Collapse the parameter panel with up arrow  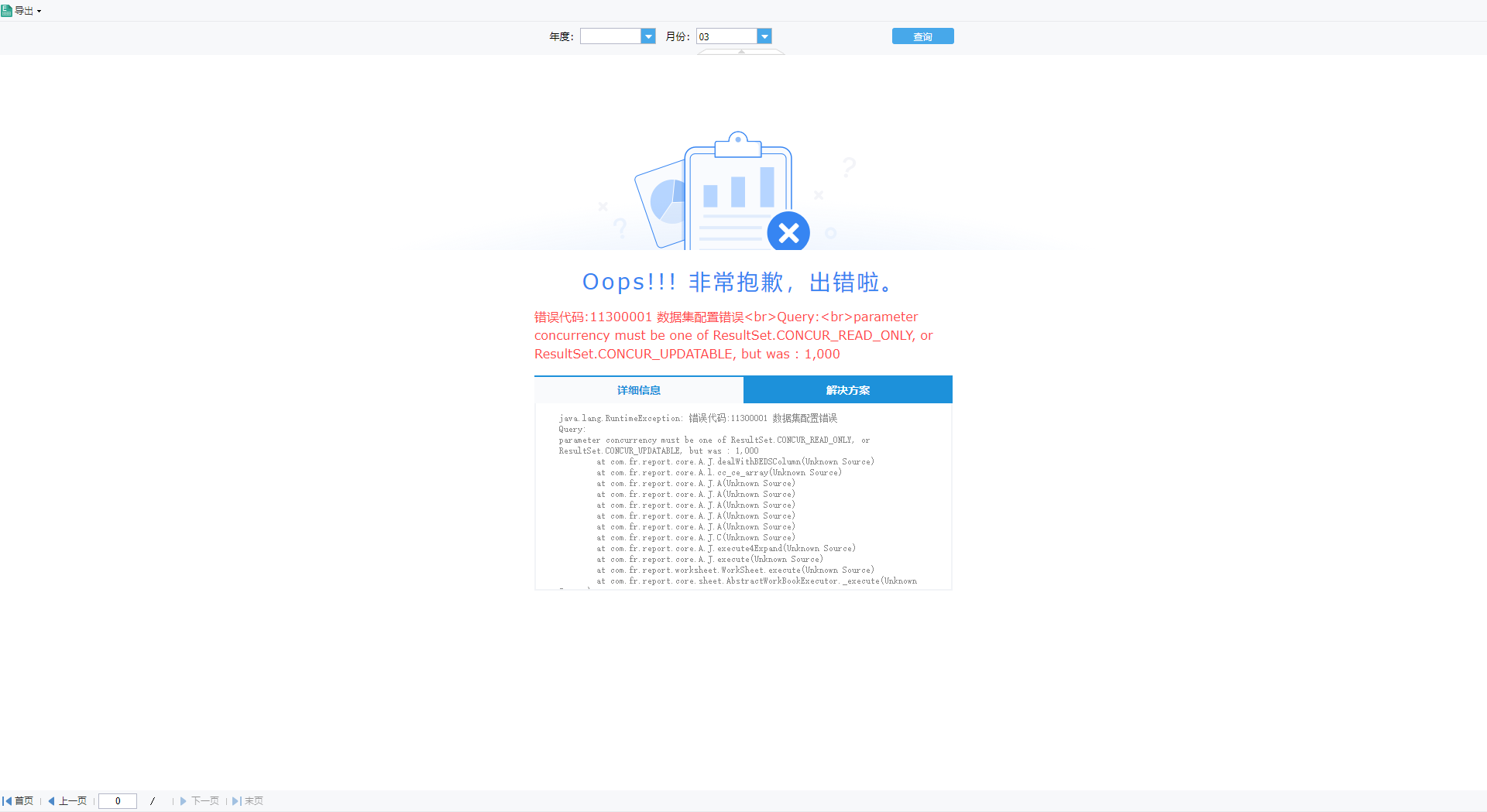741,52
